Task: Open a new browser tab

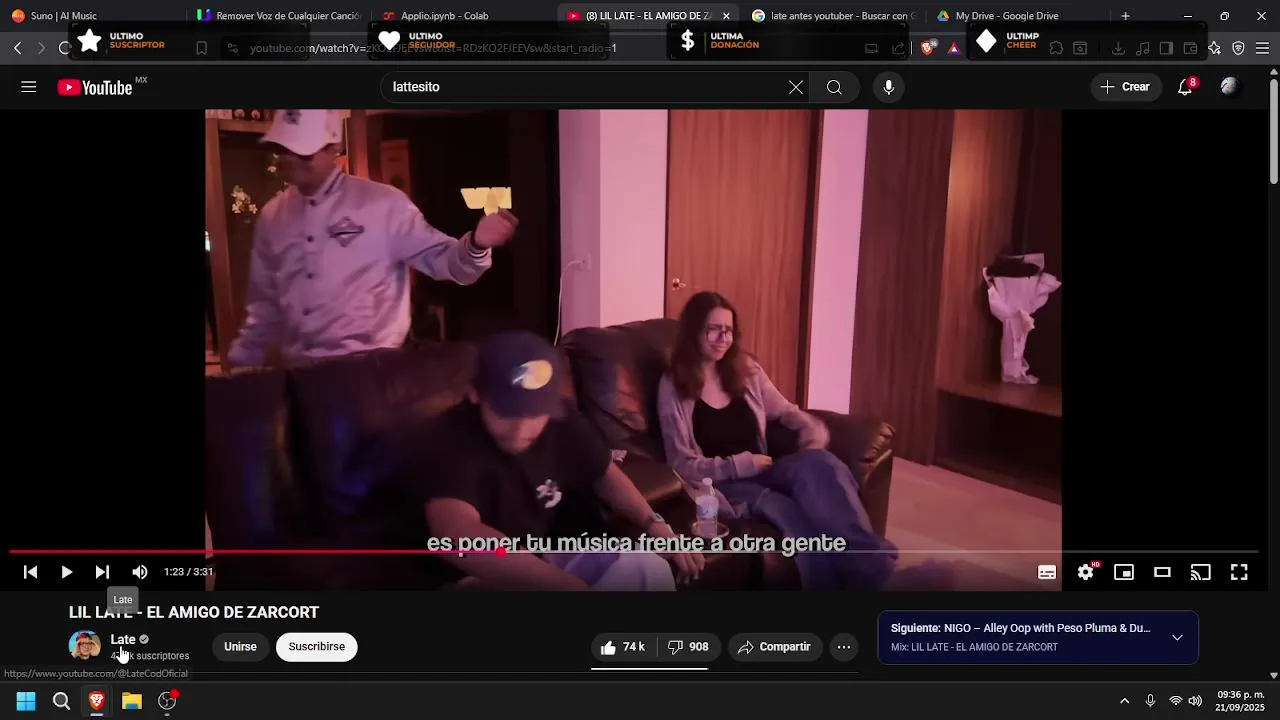Action: 1125,16
